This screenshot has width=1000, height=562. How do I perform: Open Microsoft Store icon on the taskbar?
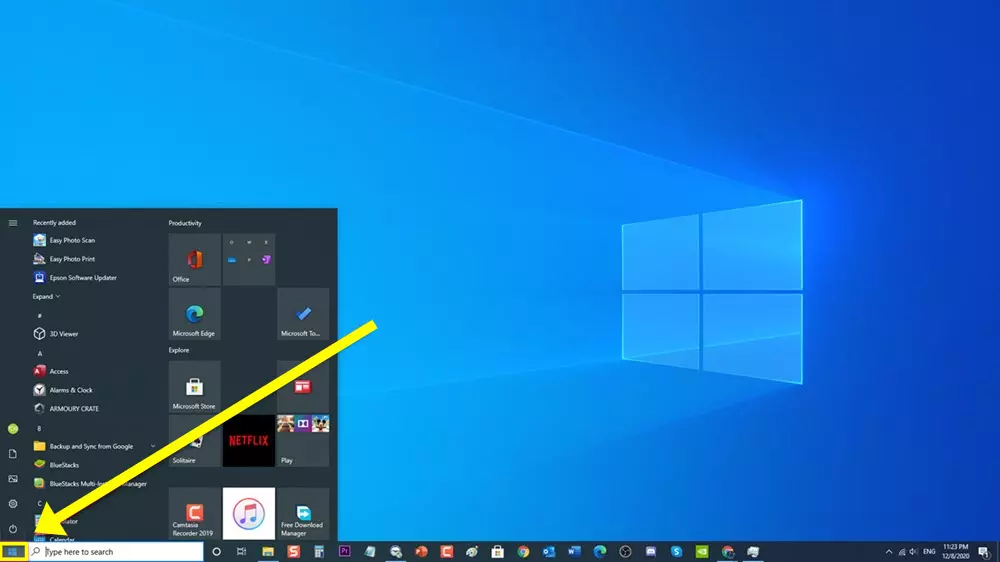point(497,552)
